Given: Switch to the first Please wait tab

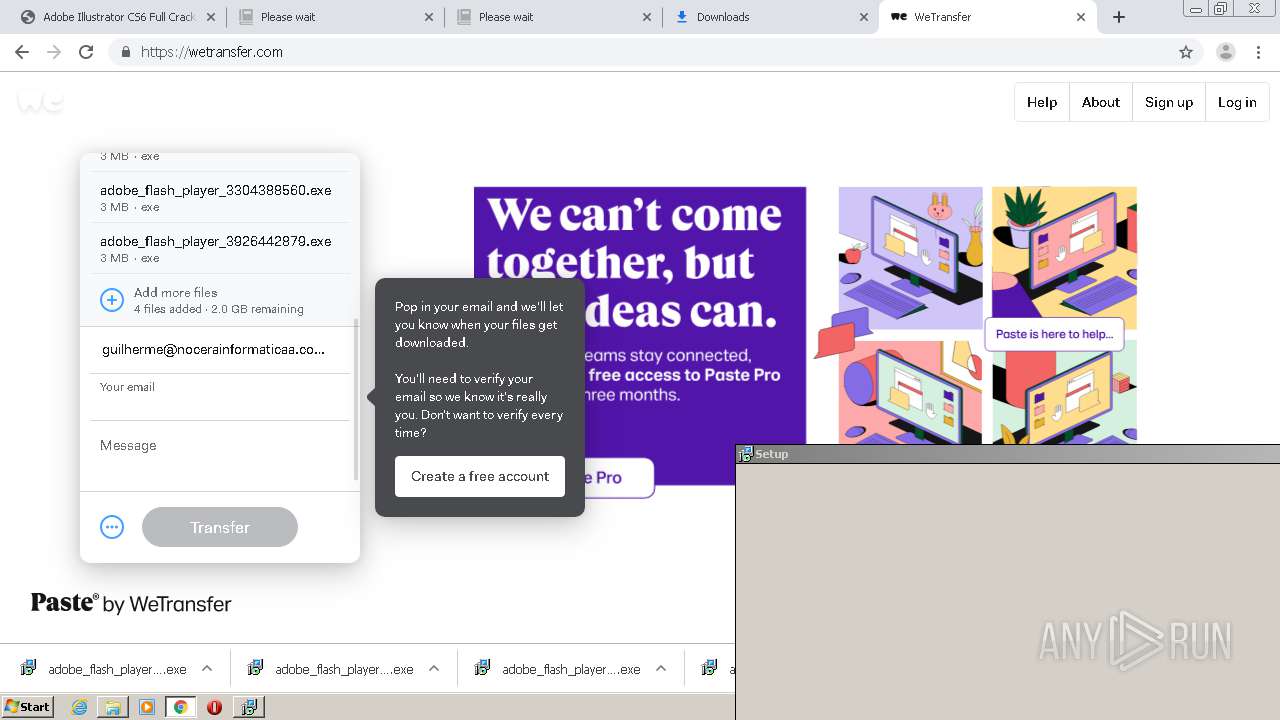Looking at the screenshot, I should coord(335,17).
